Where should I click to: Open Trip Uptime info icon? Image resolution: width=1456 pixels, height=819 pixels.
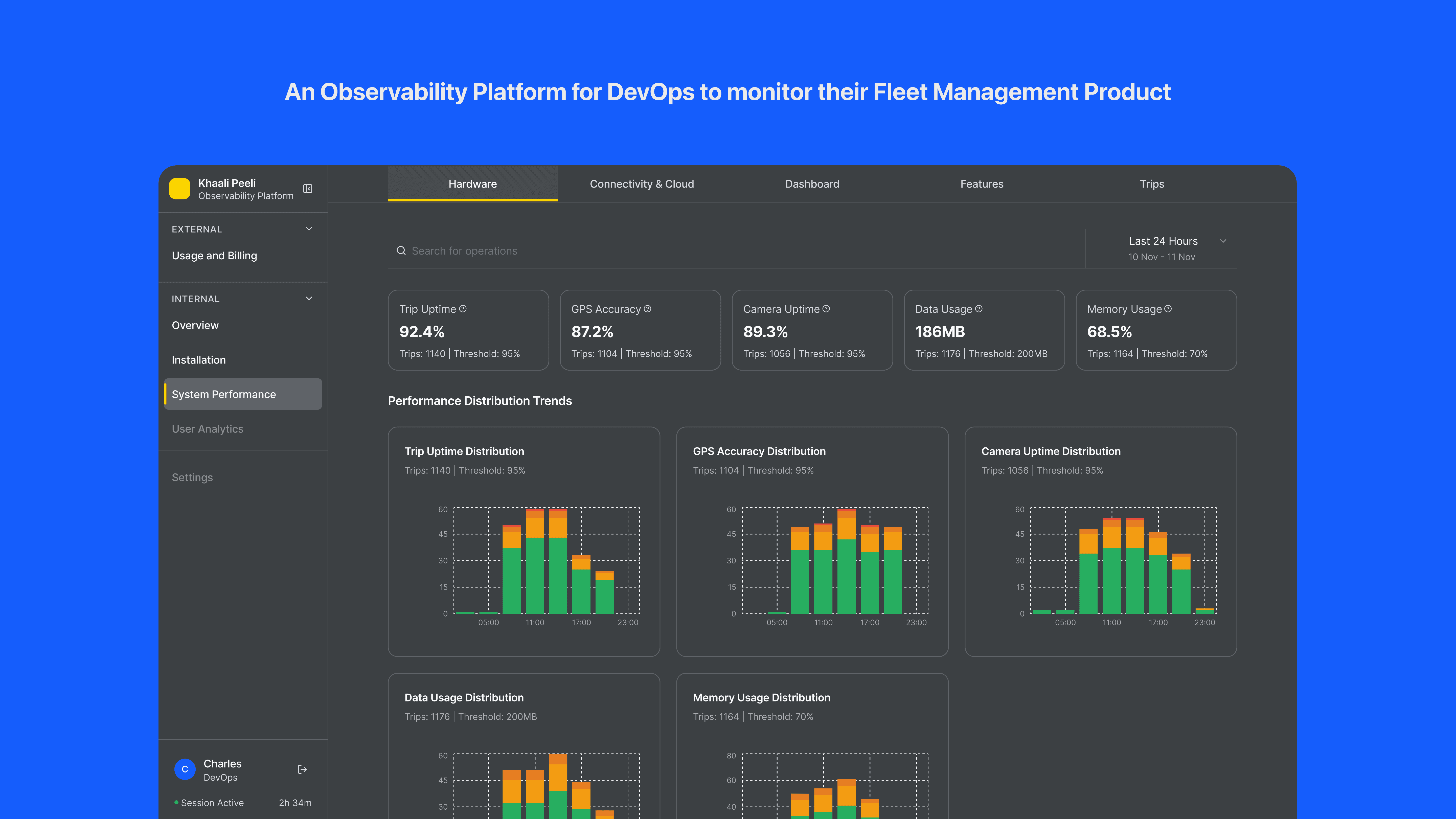[x=463, y=309]
